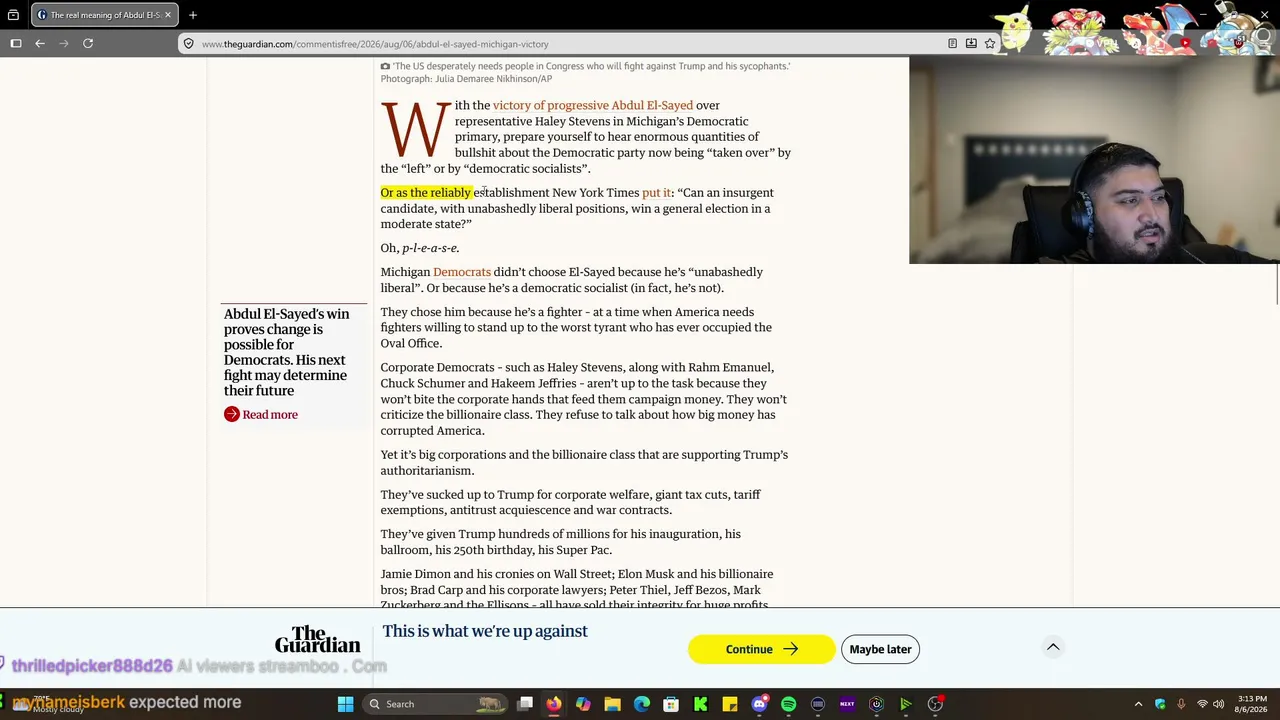Go back to the previous page
Screen dimensions: 1280x720
(40, 44)
